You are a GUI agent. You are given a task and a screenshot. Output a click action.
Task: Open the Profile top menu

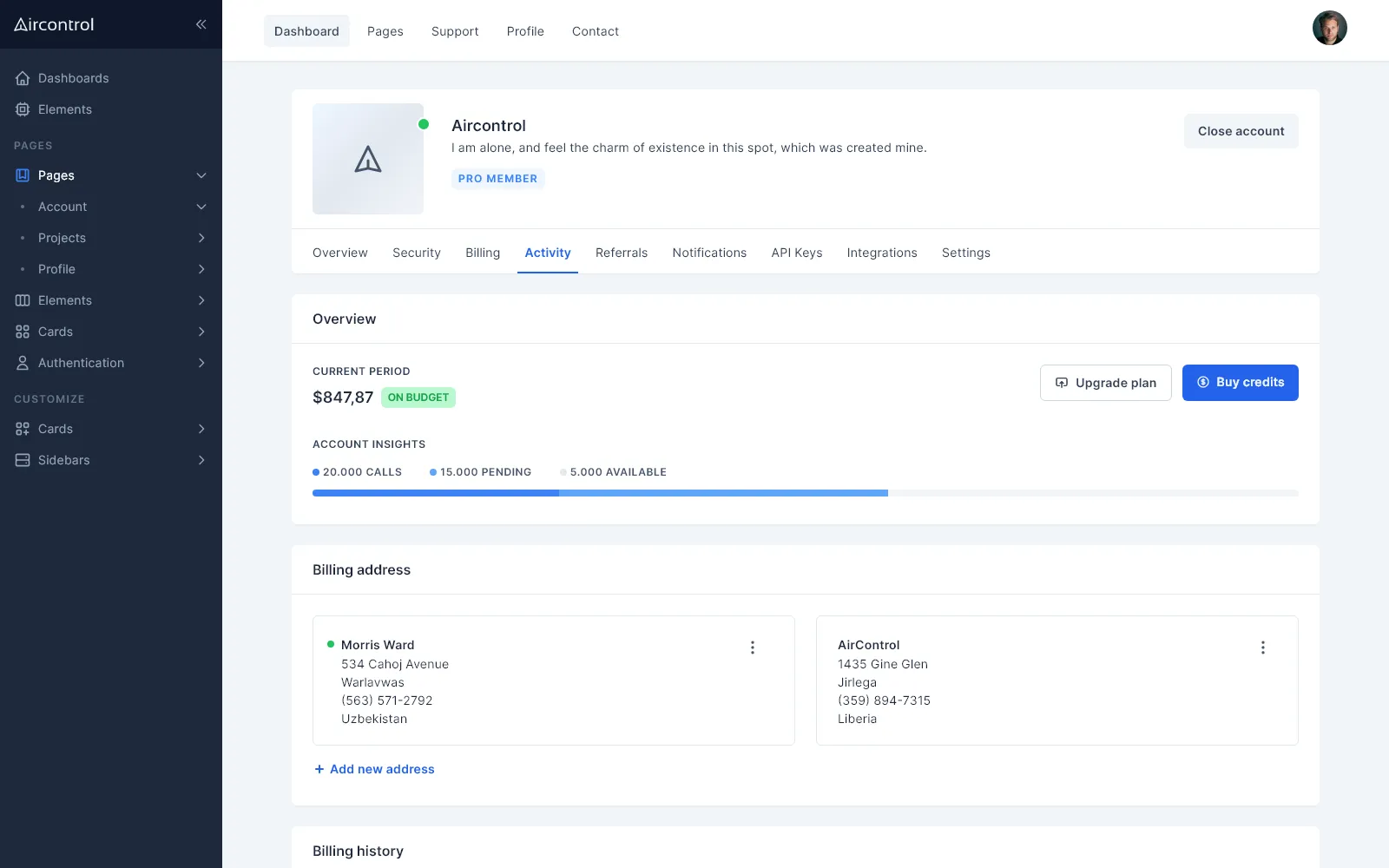coord(525,31)
